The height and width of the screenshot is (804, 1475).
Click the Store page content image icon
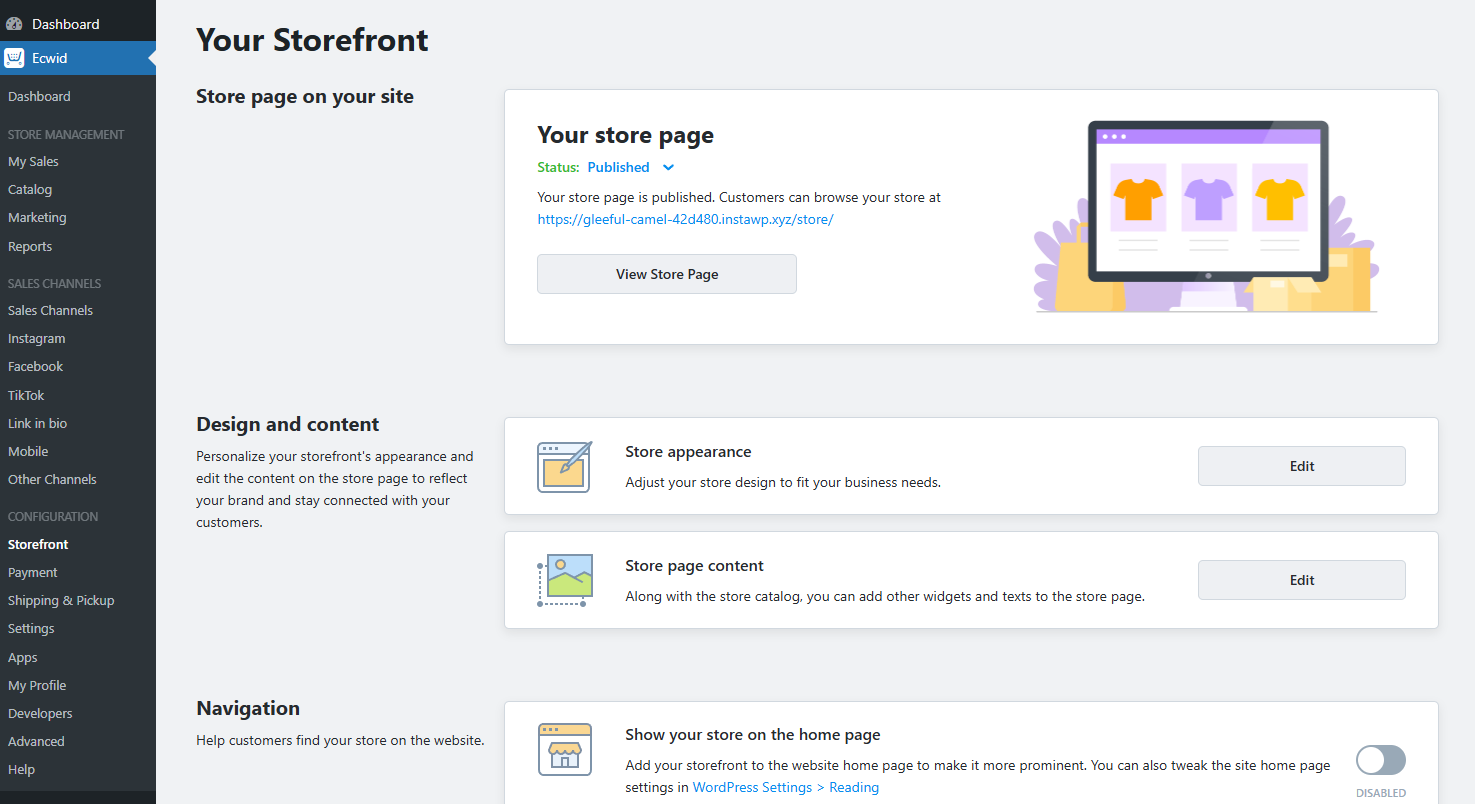tap(564, 580)
